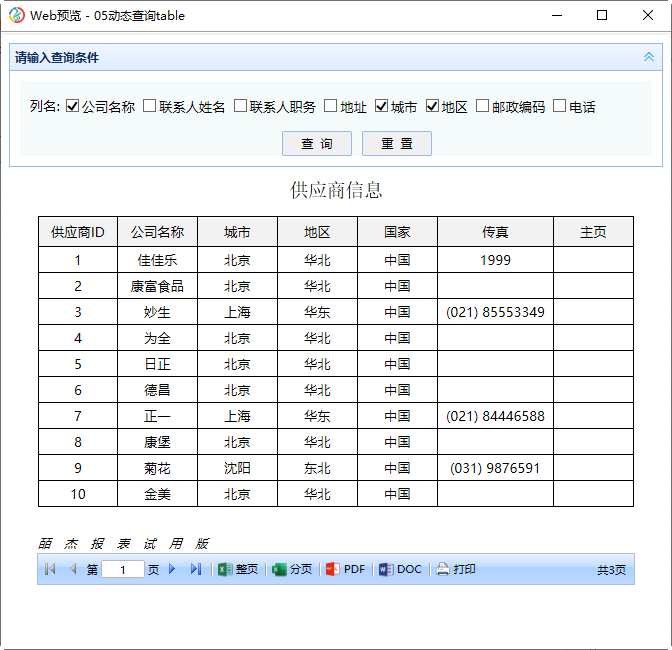The width and height of the screenshot is (672, 650).
Task: Go to the previous page arrow
Action: click(72, 569)
